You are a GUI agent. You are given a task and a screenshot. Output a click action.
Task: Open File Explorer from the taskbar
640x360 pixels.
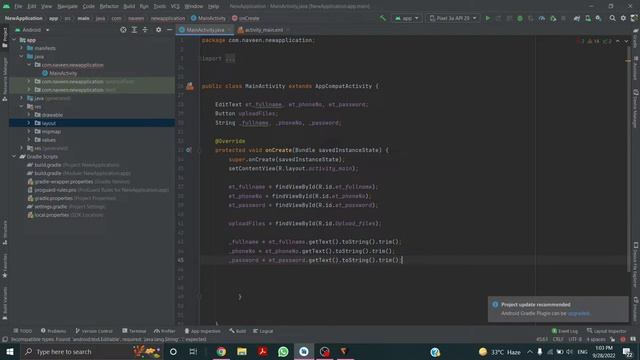[242, 351]
